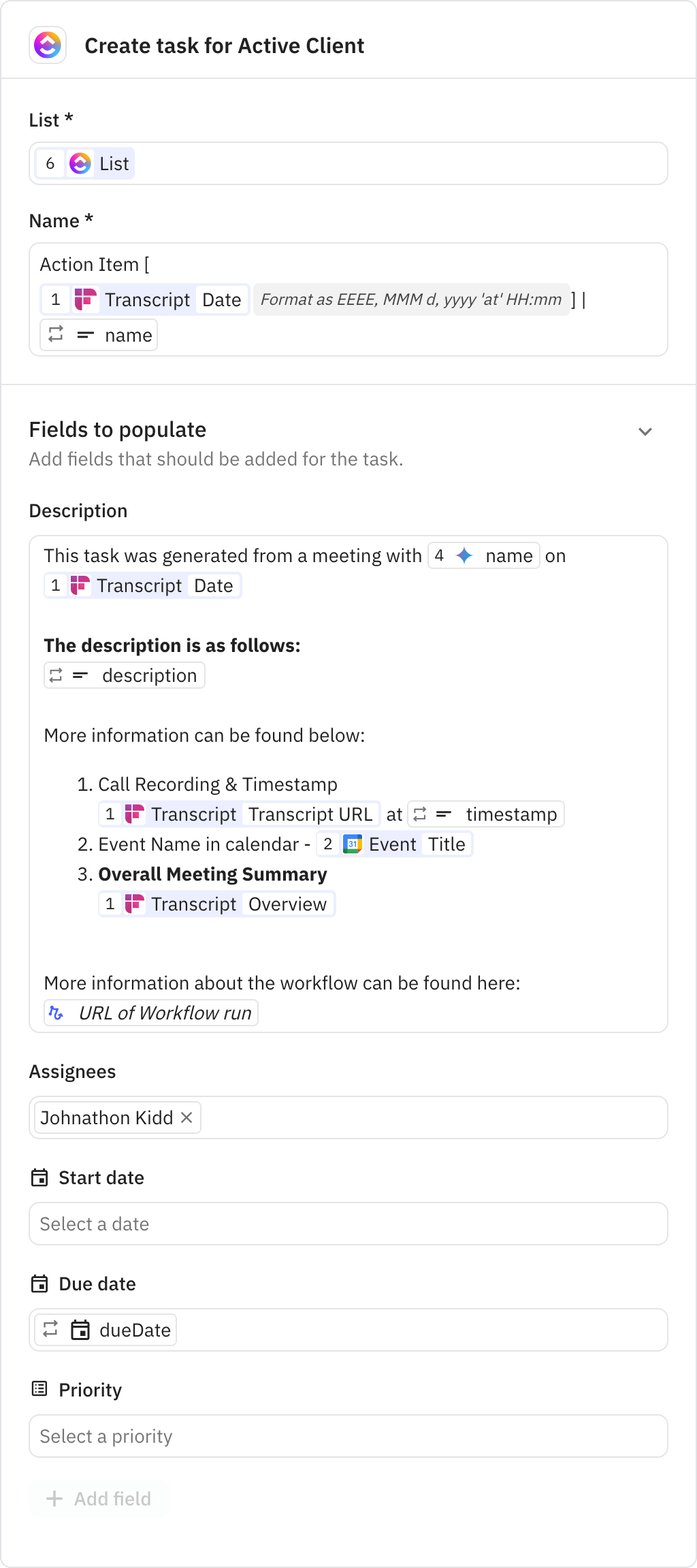697x1568 pixels.
Task: Click the workflow run icon before the URL link
Action: [56, 1012]
